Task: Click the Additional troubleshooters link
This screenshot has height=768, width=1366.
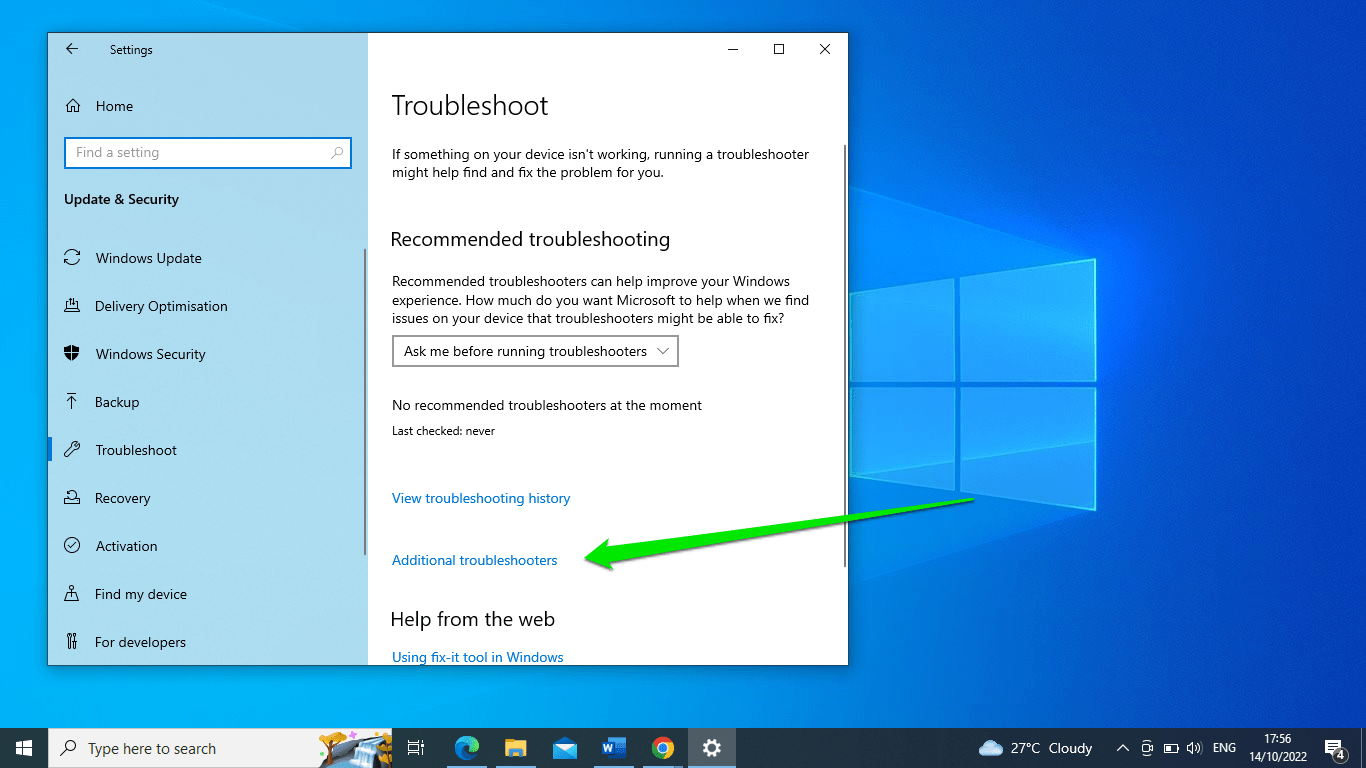Action: pyautogui.click(x=474, y=560)
